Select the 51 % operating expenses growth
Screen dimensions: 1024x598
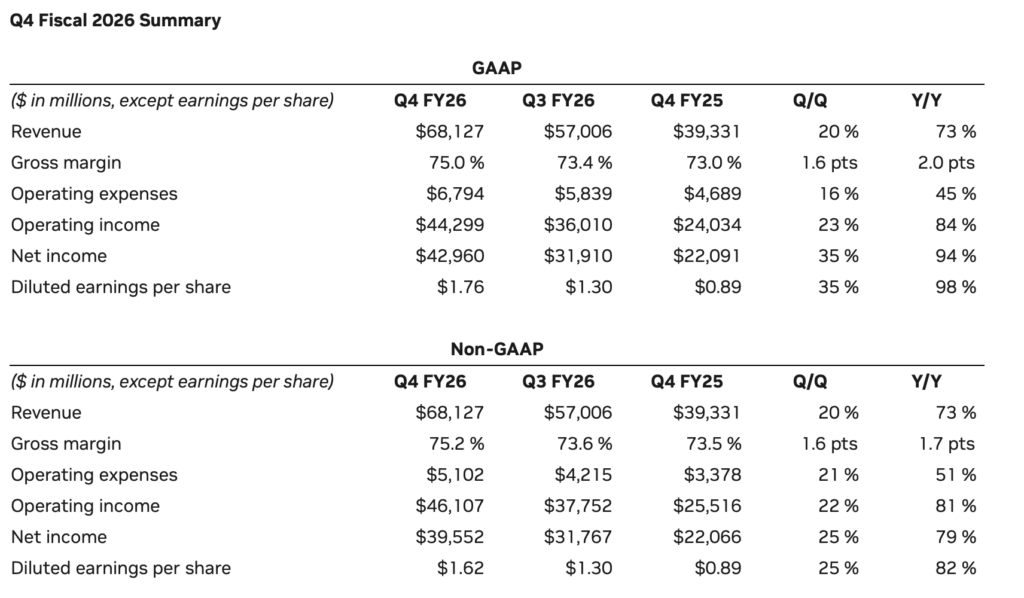coord(956,475)
